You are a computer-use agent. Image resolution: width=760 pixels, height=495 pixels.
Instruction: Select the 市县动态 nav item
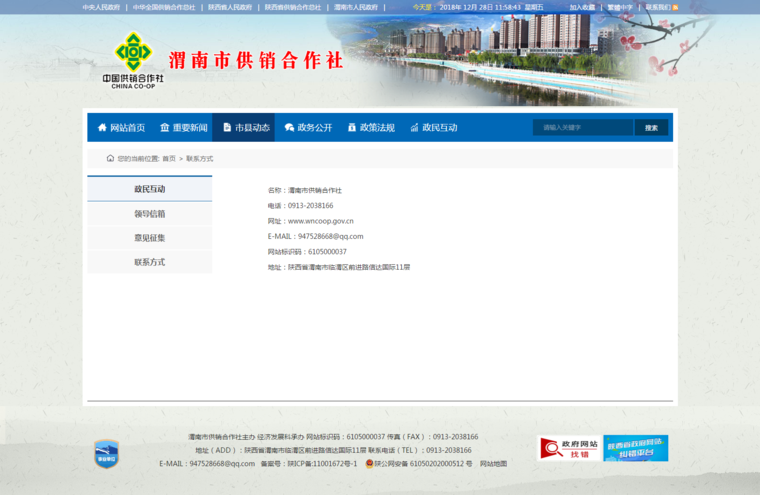coord(243,128)
